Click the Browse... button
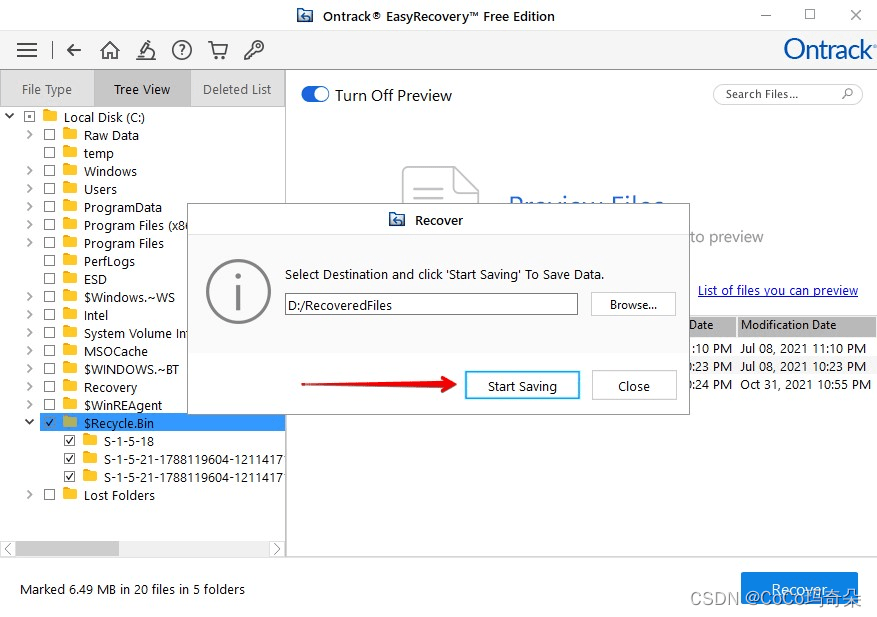 click(x=633, y=305)
